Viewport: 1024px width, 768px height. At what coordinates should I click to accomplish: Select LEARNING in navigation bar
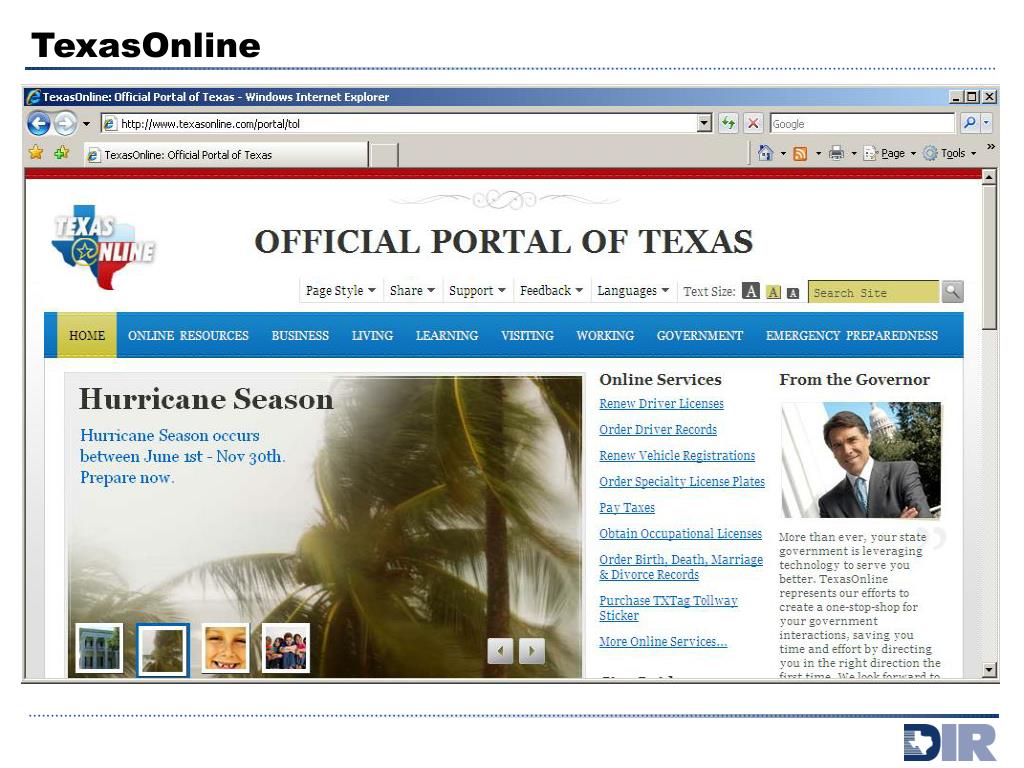pyautogui.click(x=447, y=336)
